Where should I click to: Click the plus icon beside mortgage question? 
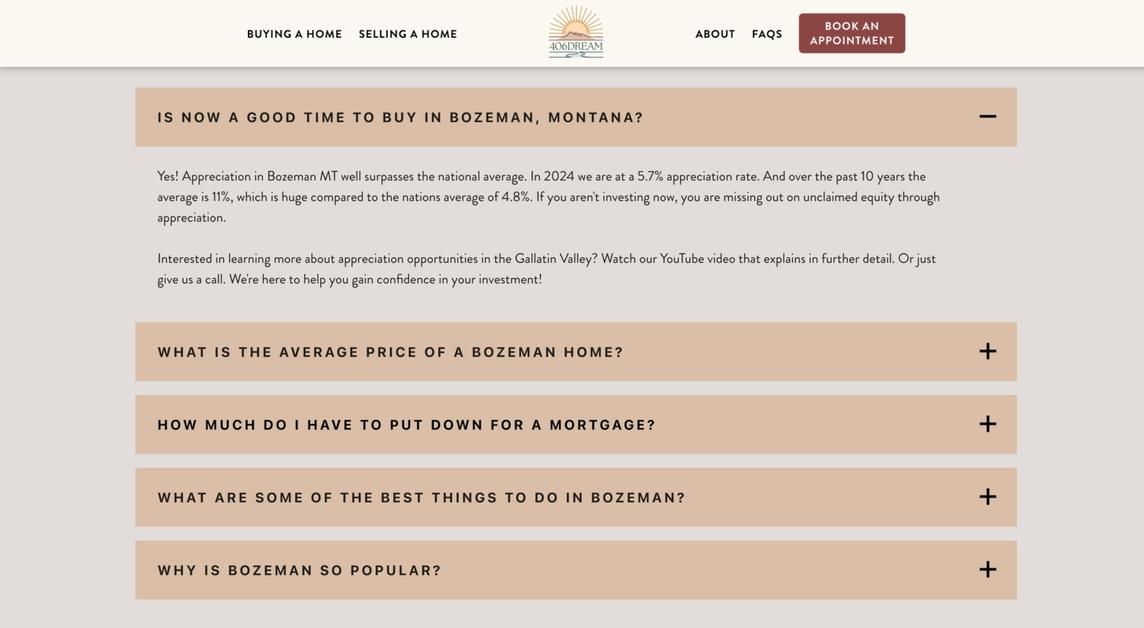point(987,425)
